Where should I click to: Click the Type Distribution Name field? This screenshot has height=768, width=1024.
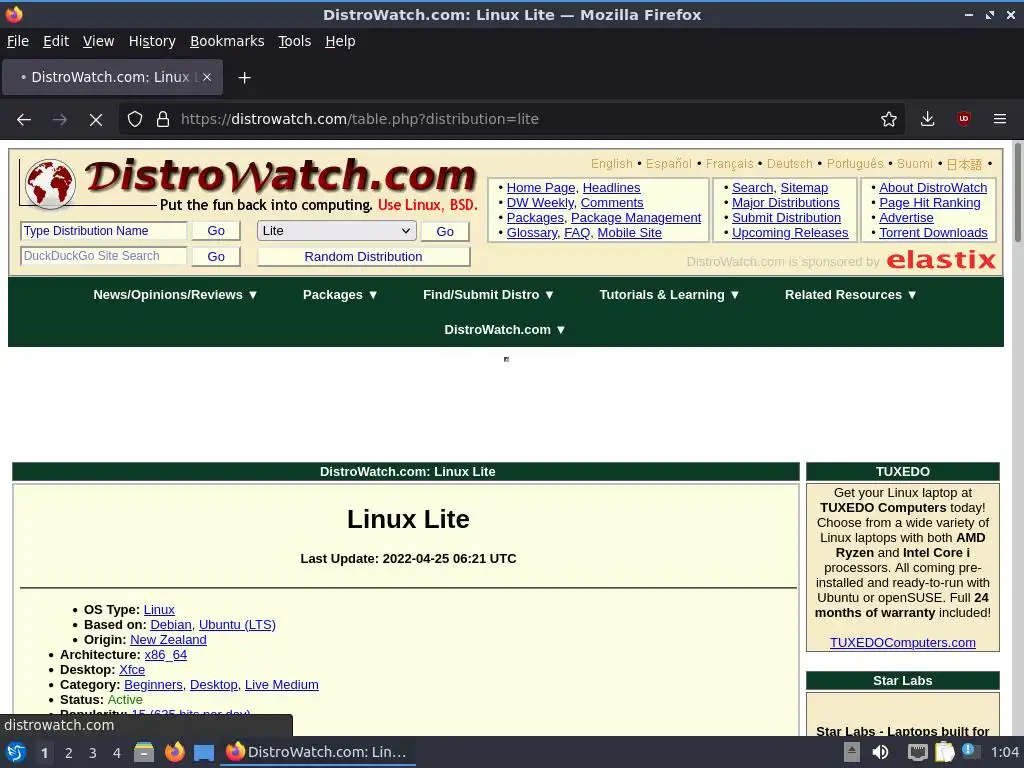(x=104, y=231)
